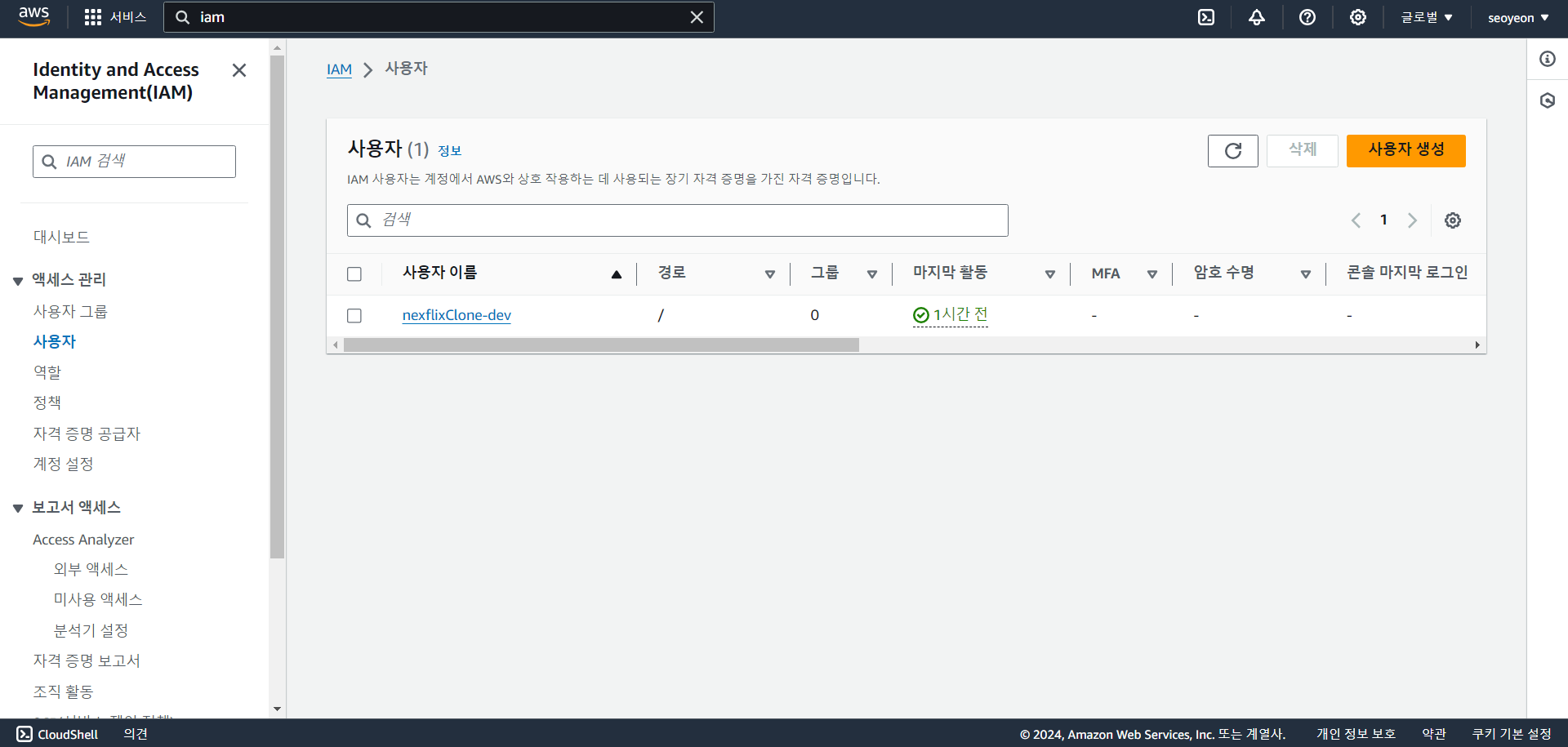This screenshot has width=1568, height=747.
Task: Click the users table horizontal scrollbar
Action: click(x=601, y=345)
